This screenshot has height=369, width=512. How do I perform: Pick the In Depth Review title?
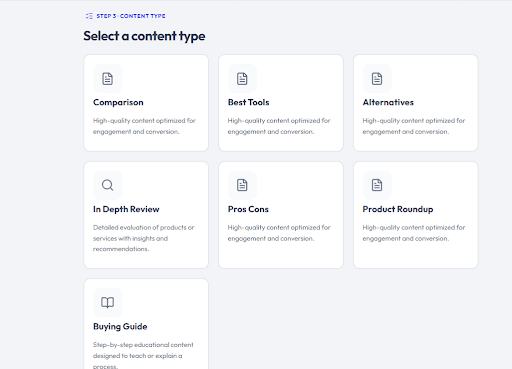click(x=126, y=209)
